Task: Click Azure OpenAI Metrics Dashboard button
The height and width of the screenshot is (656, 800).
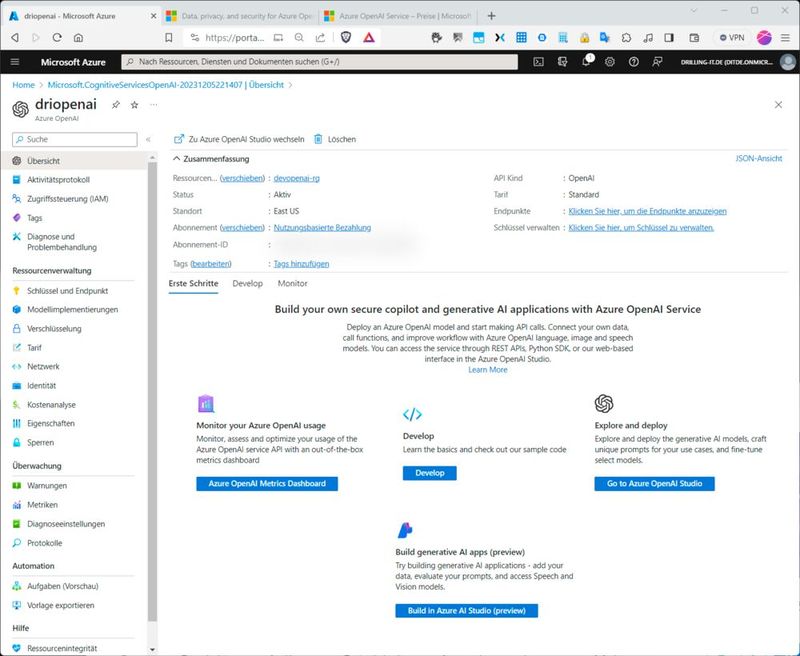Action: [267, 484]
